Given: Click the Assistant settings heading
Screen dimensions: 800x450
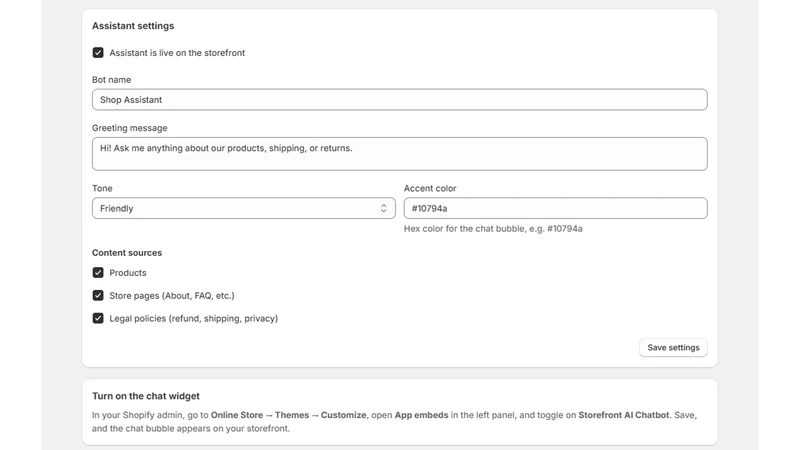Looking at the screenshot, I should pyautogui.click(x=133, y=26).
